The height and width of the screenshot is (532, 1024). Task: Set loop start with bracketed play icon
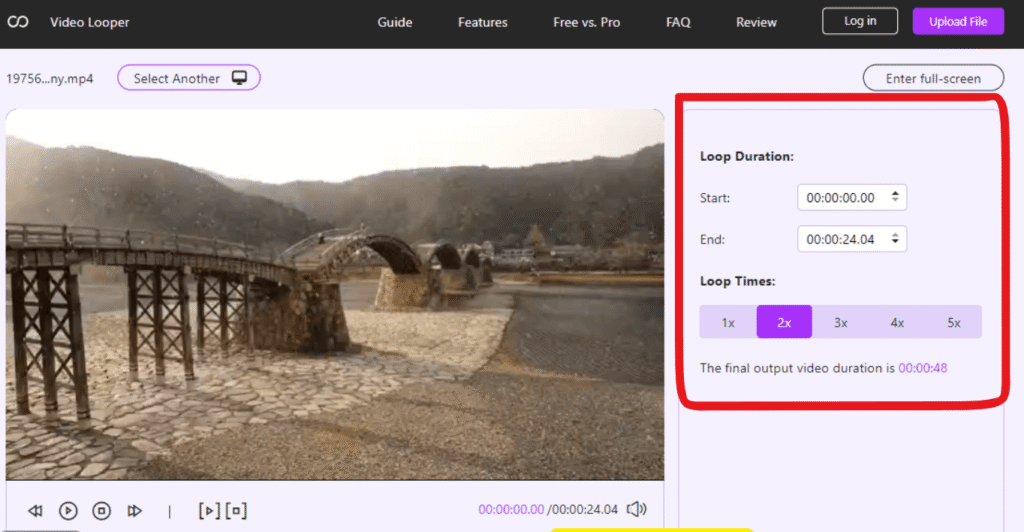pyautogui.click(x=209, y=511)
